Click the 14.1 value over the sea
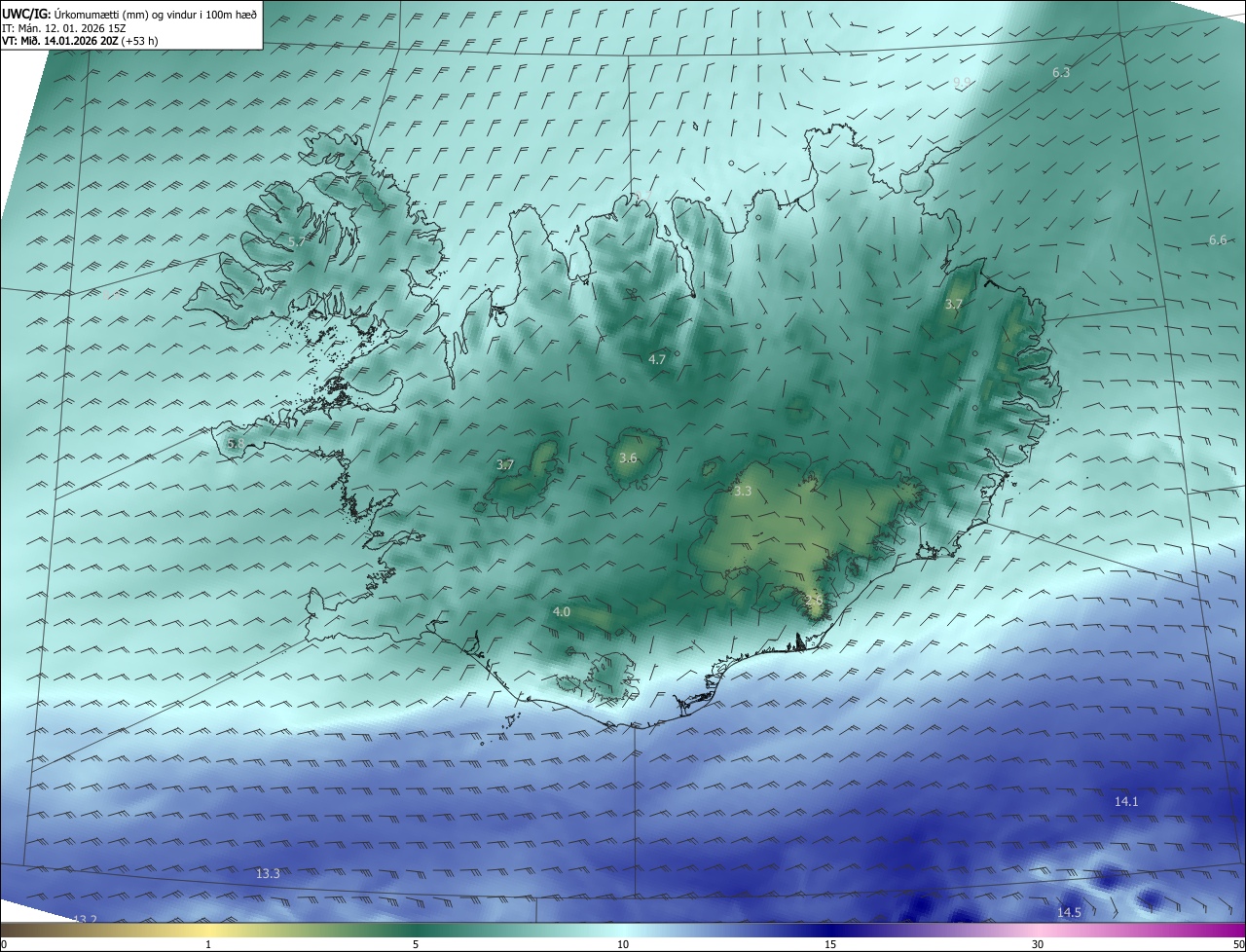Image resolution: width=1246 pixels, height=952 pixels. 1126,802
